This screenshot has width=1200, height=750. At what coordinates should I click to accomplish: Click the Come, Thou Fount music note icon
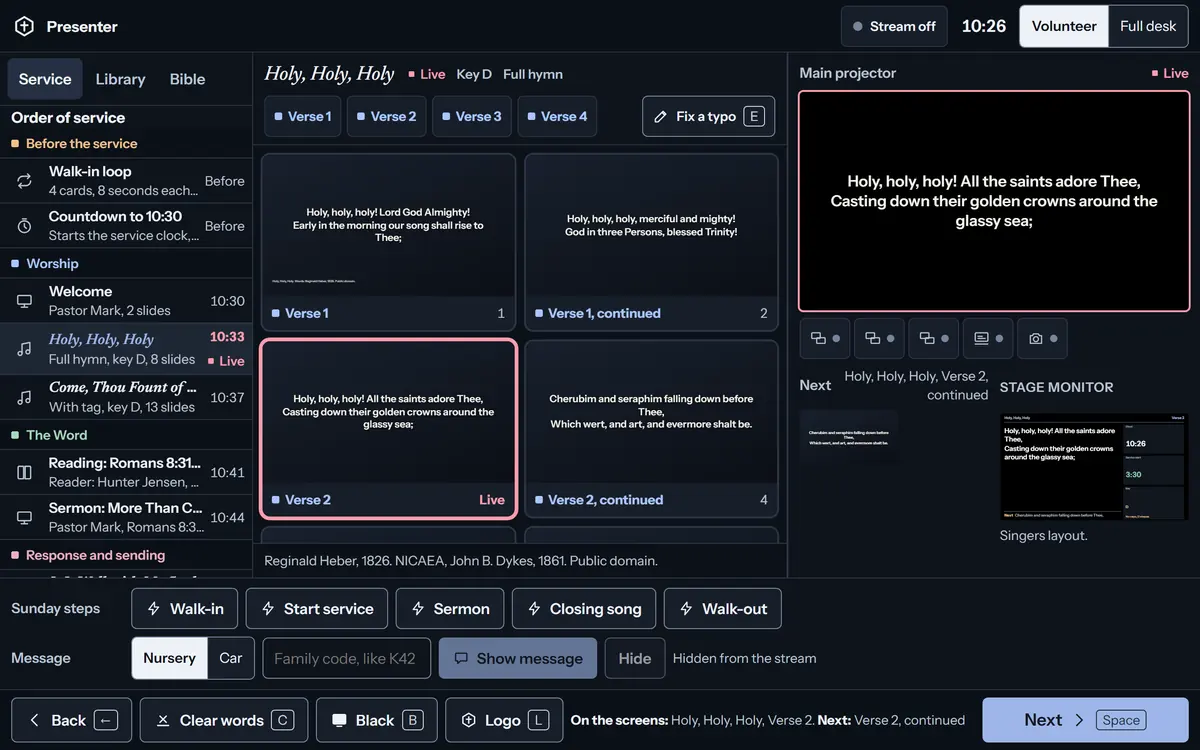coord(24,397)
